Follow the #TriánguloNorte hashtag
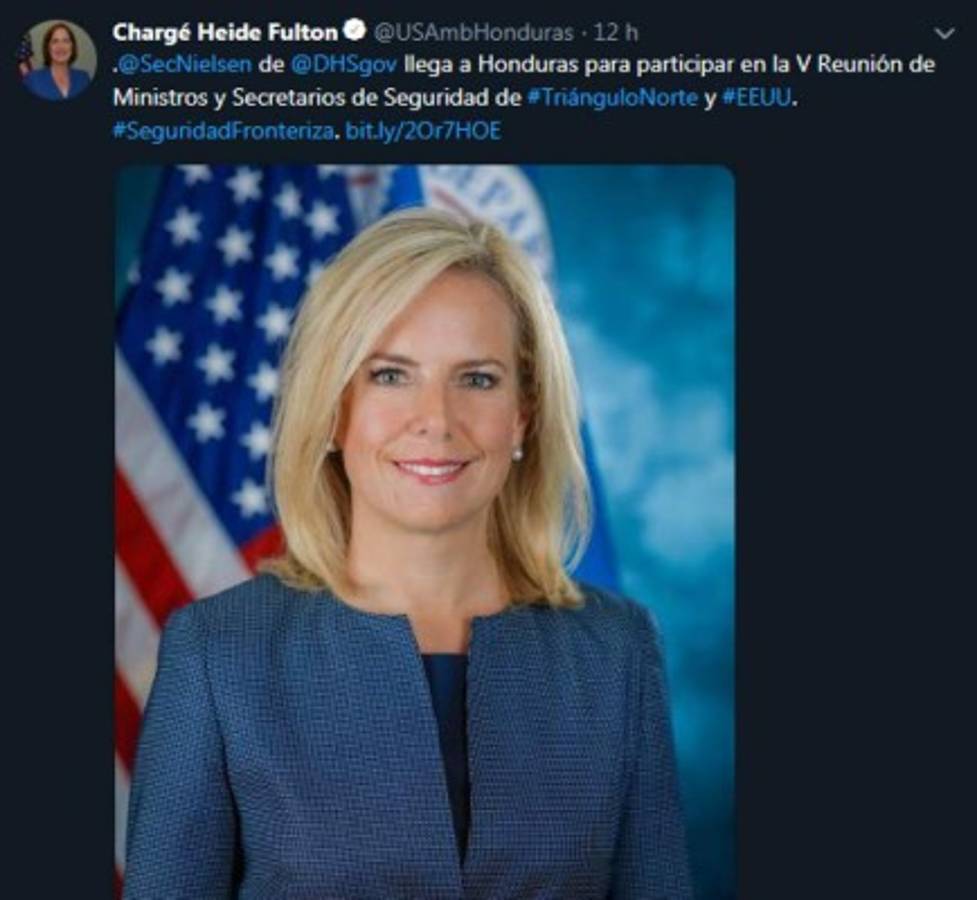 (612, 98)
